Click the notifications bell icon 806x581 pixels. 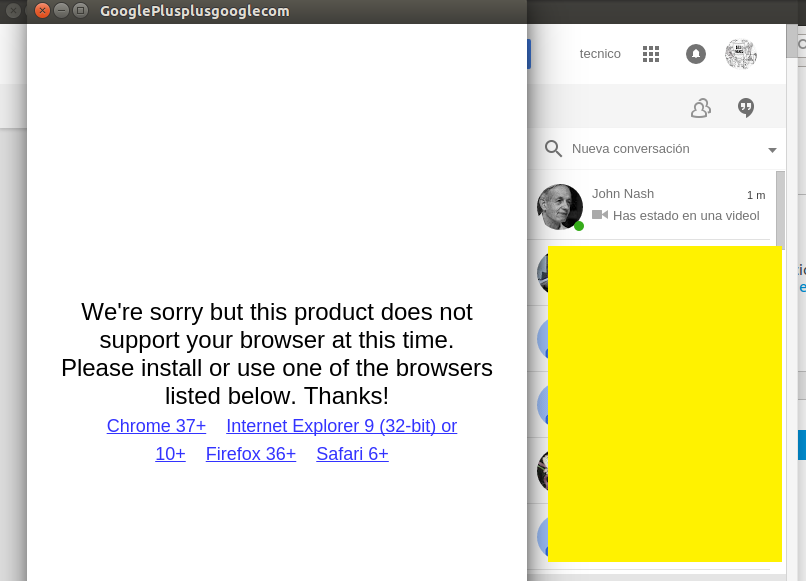tap(696, 54)
